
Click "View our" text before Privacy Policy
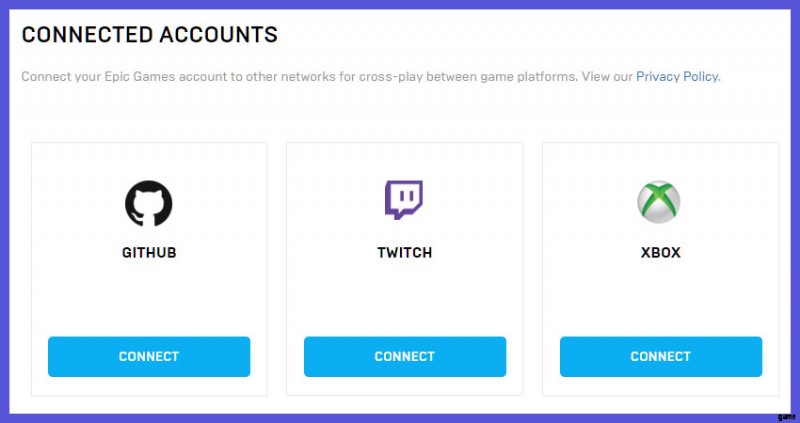[608, 77]
